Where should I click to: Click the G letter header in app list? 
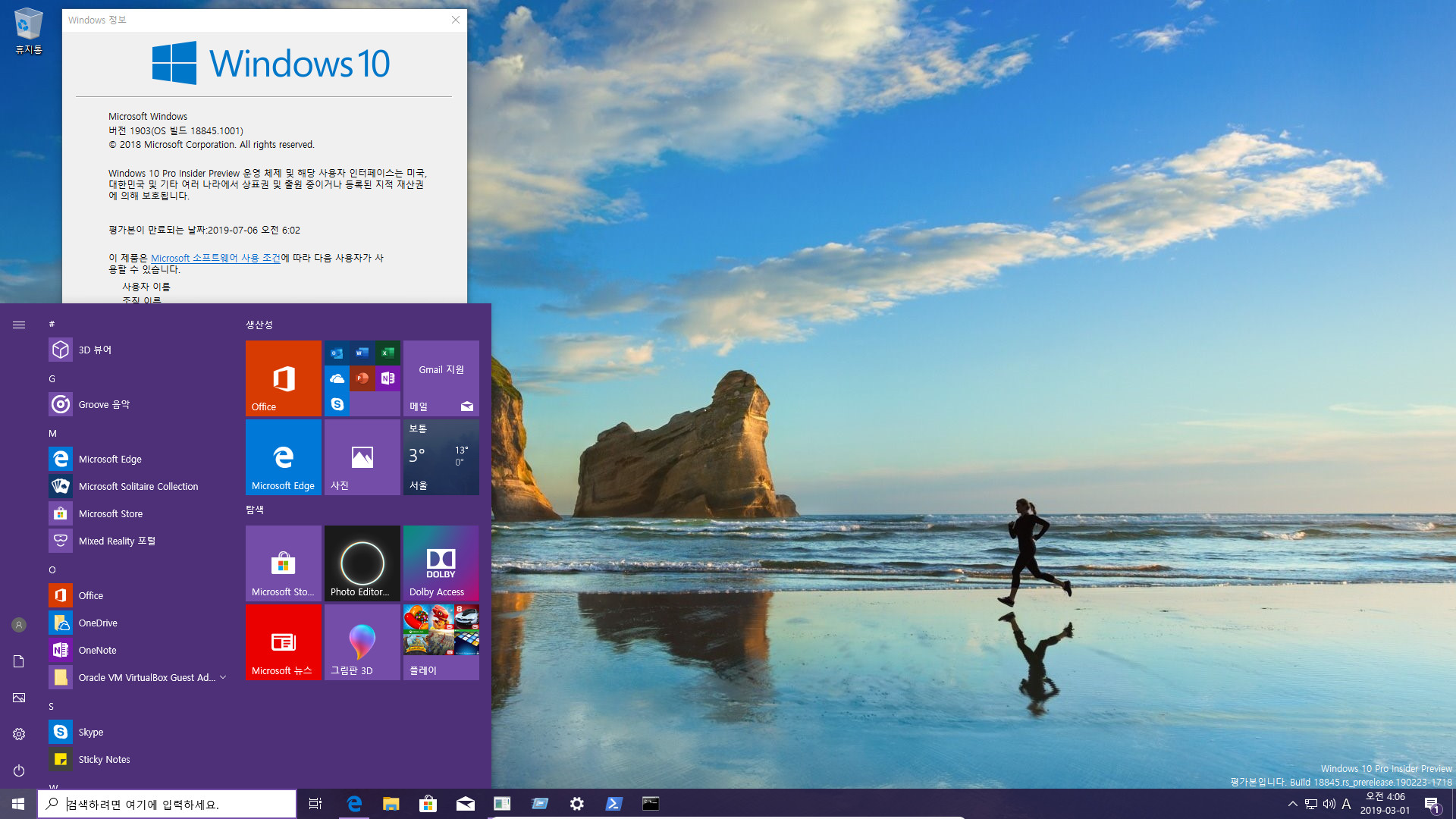point(52,378)
